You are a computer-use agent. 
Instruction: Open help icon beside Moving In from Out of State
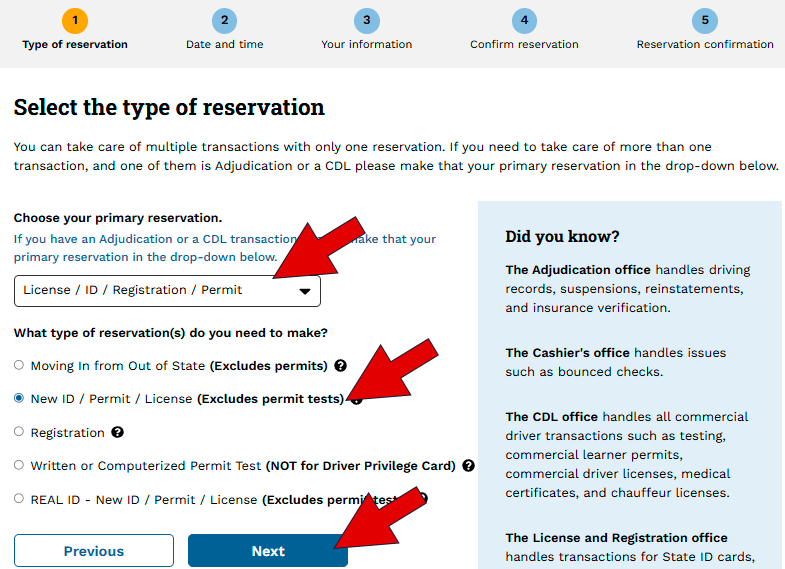click(x=340, y=366)
